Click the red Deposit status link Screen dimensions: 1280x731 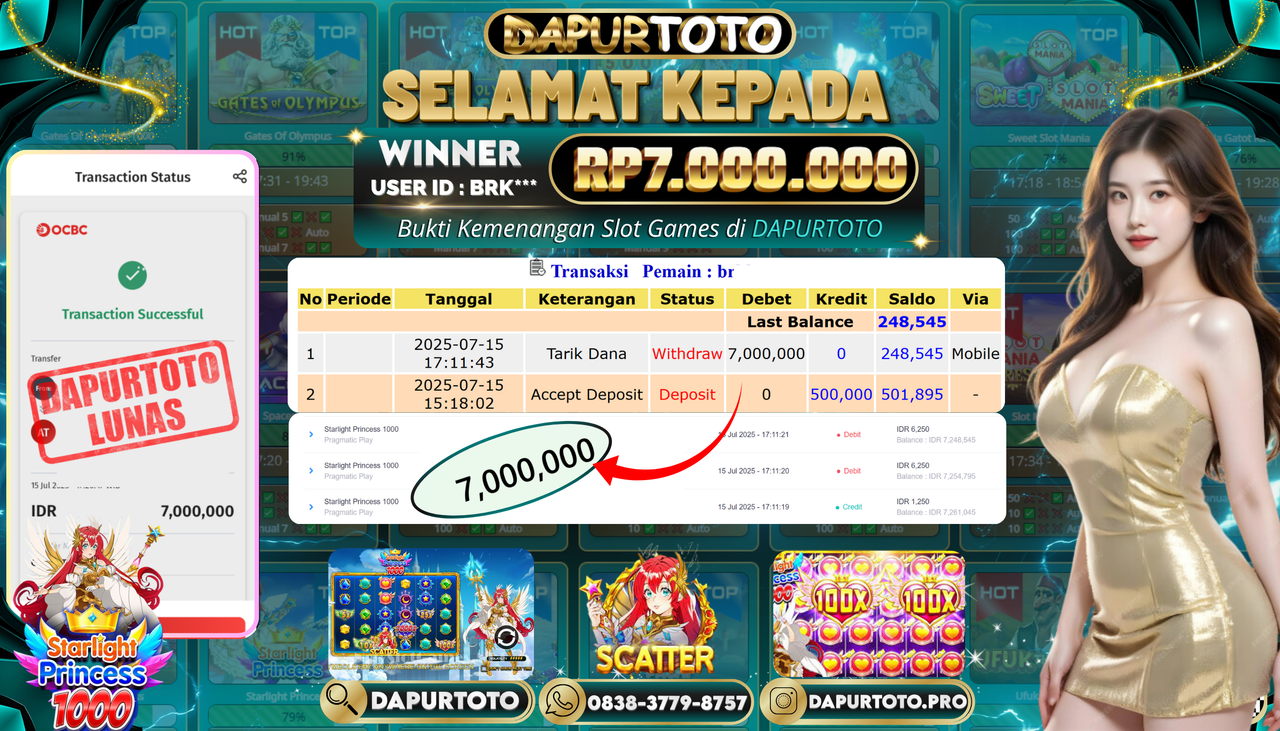(687, 395)
